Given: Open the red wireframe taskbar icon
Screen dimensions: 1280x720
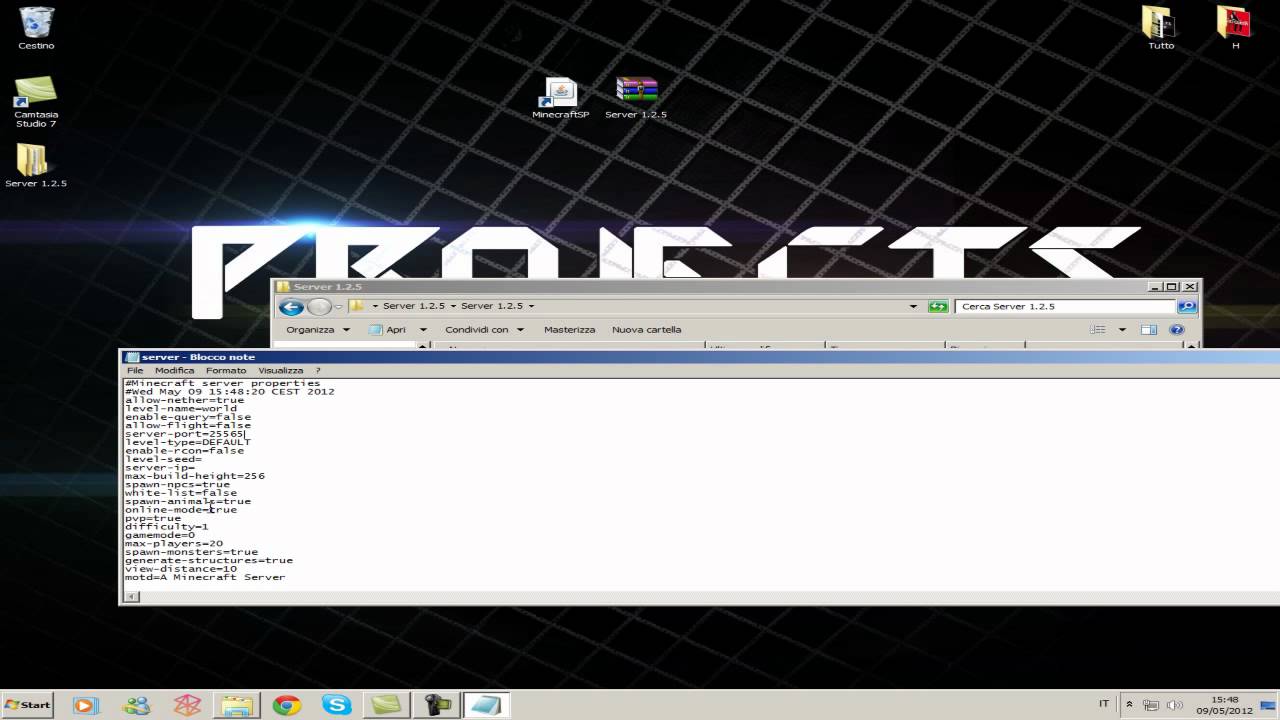Looking at the screenshot, I should click(186, 705).
